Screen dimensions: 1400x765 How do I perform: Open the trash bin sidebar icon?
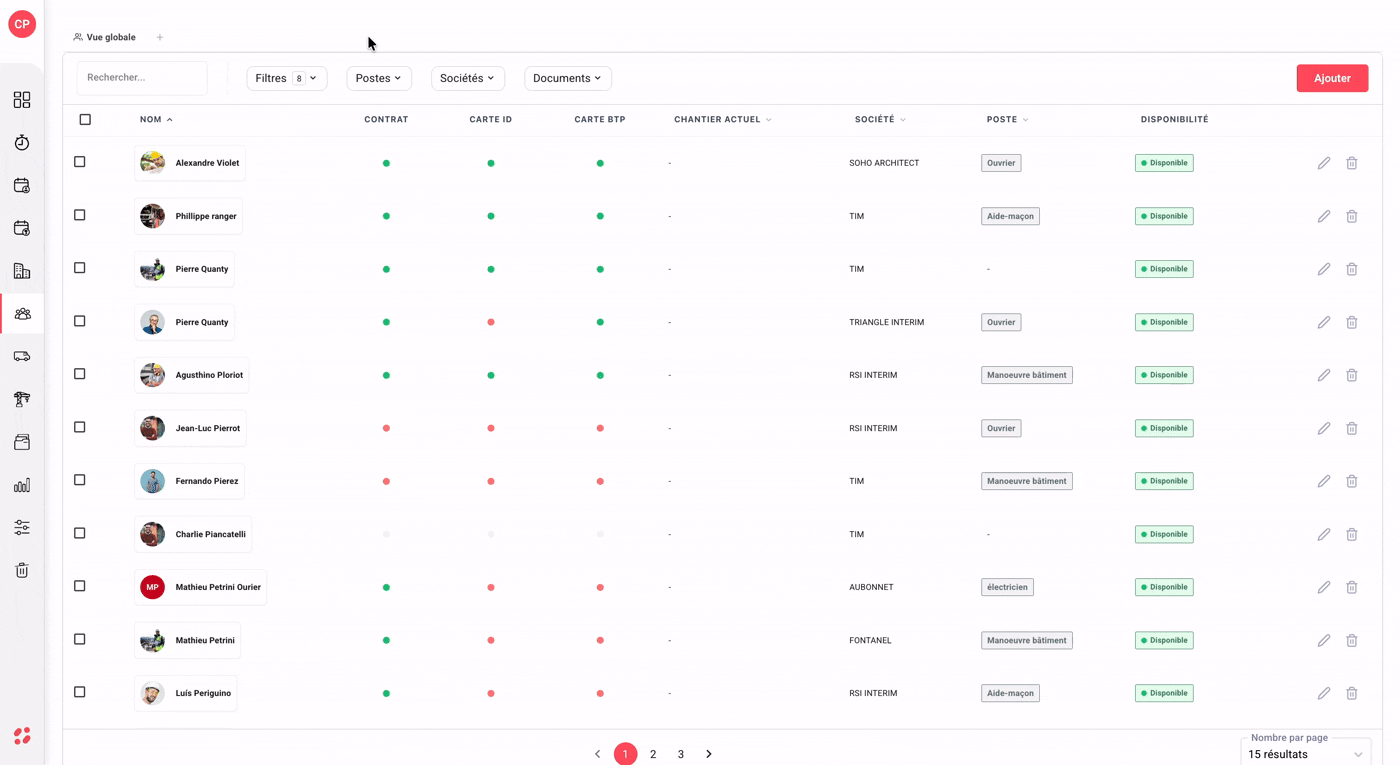click(22, 570)
